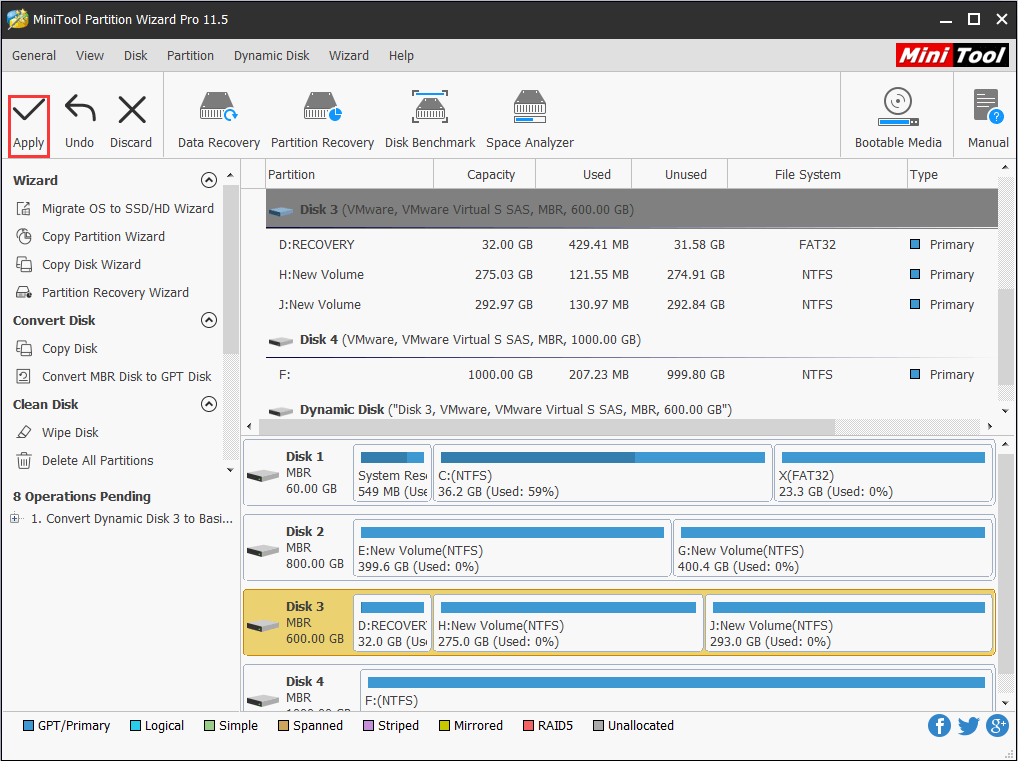1018x761 pixels.
Task: Sort by Partition column header
Action: (x=350, y=175)
